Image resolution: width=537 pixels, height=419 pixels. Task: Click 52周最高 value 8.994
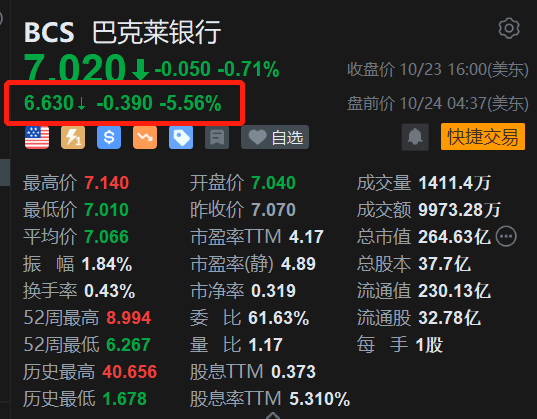tap(128, 318)
